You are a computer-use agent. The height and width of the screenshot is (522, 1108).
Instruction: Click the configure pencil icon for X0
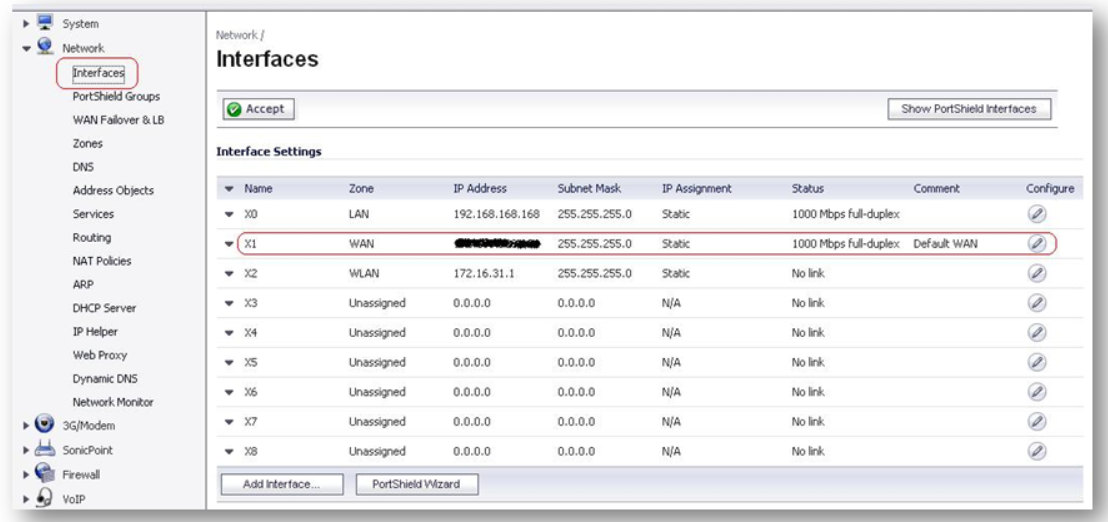(x=1037, y=214)
